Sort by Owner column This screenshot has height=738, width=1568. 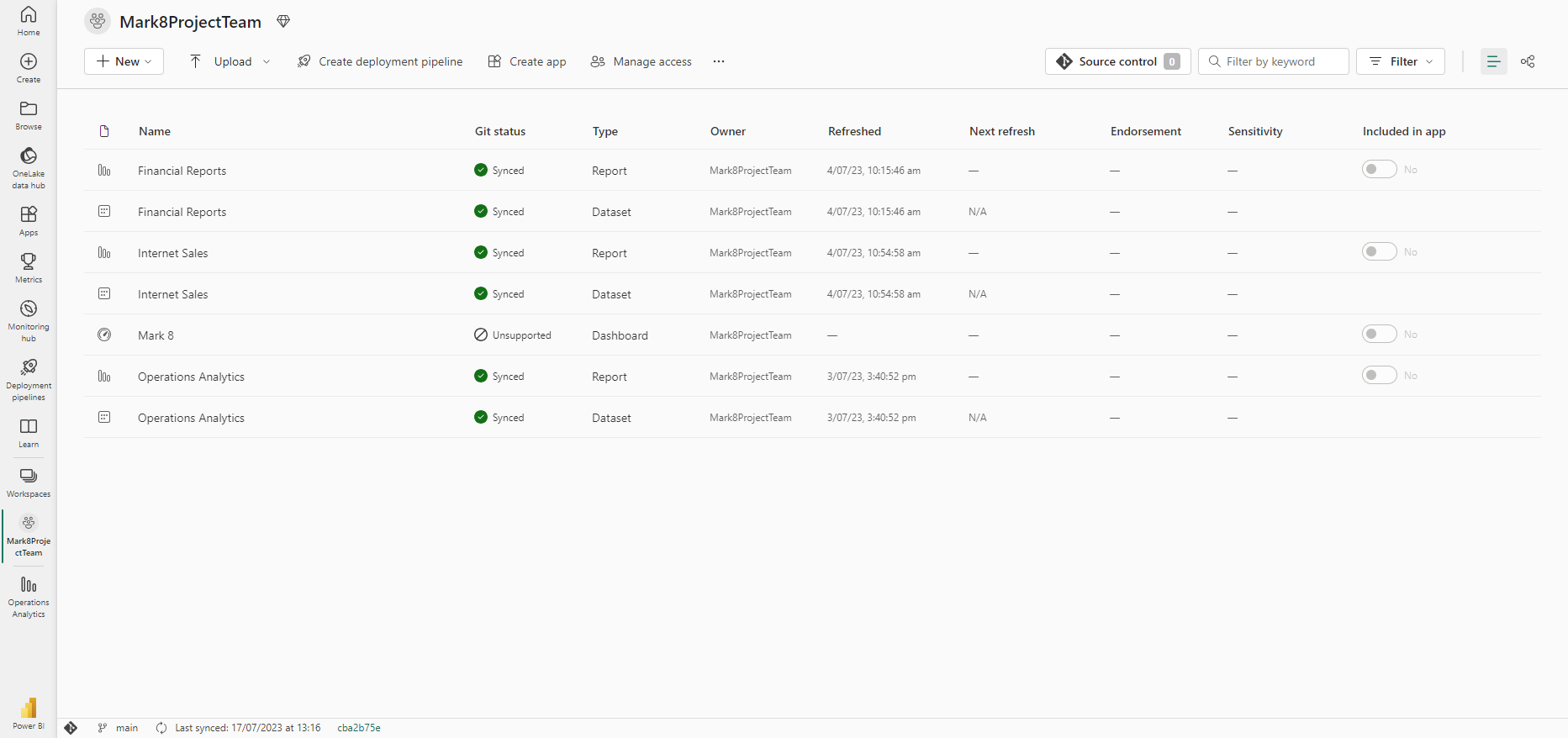(728, 131)
